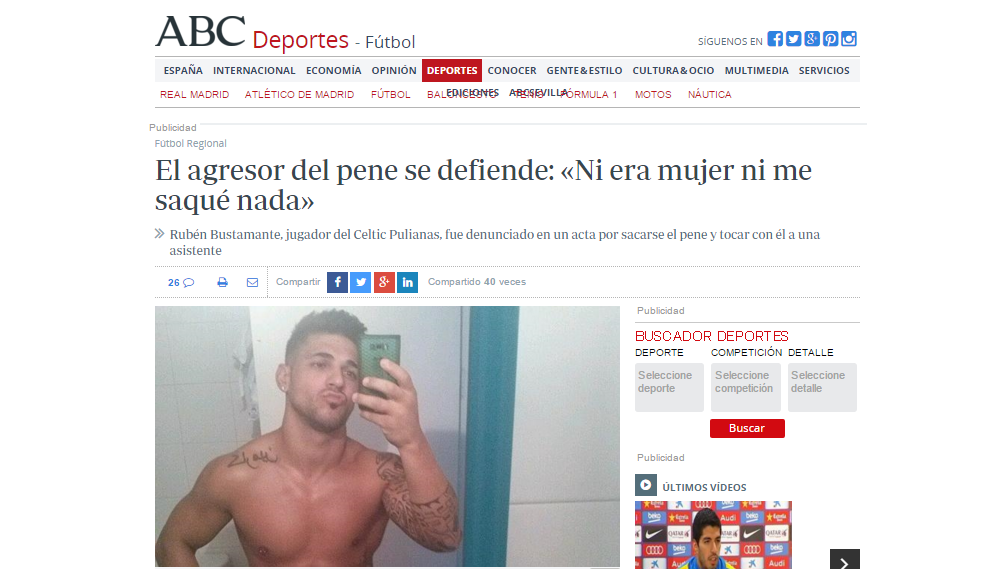
Task: Open the 26 comments bubble
Action: [x=181, y=283]
